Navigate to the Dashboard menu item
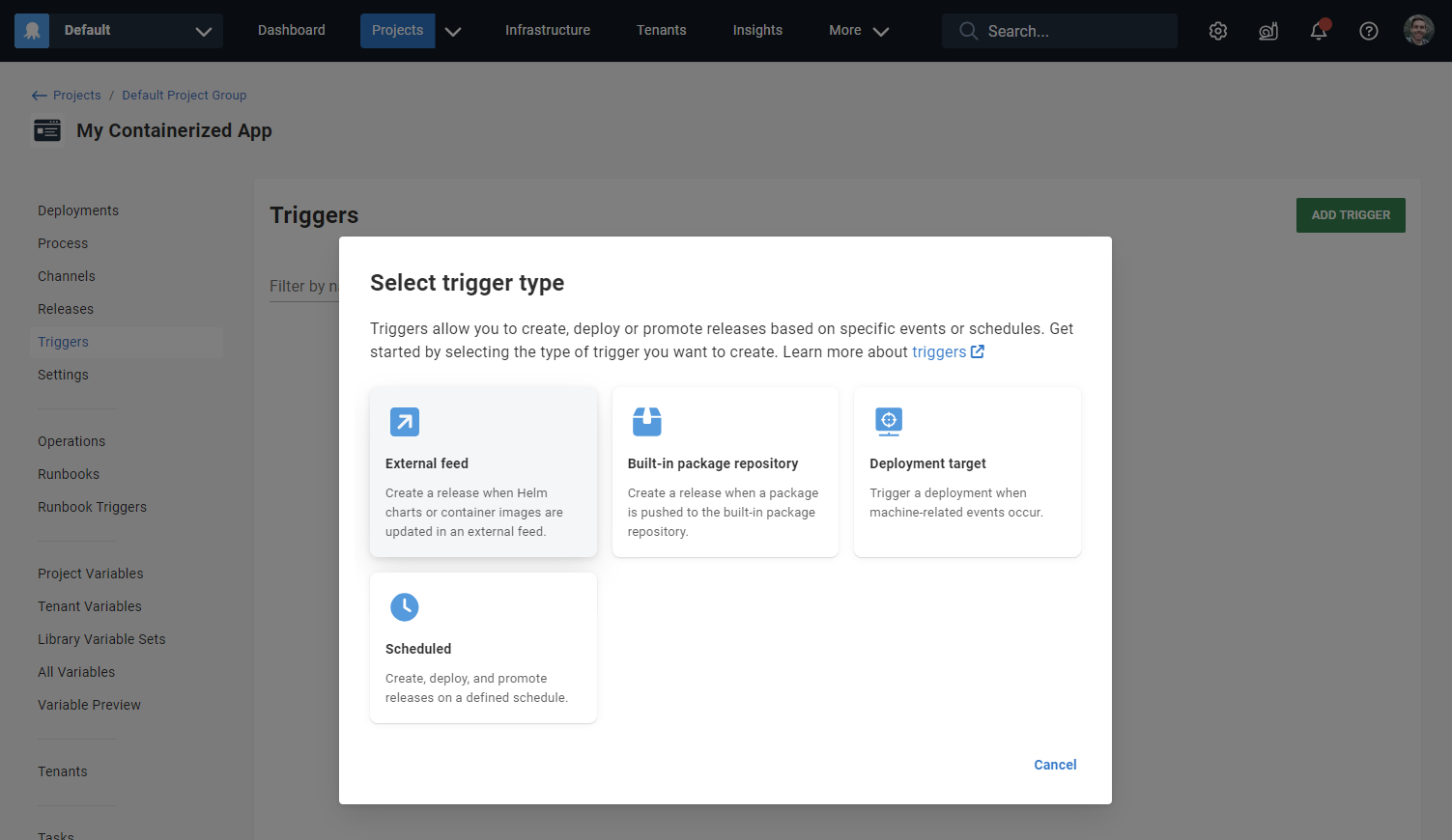1452x840 pixels. [x=291, y=30]
